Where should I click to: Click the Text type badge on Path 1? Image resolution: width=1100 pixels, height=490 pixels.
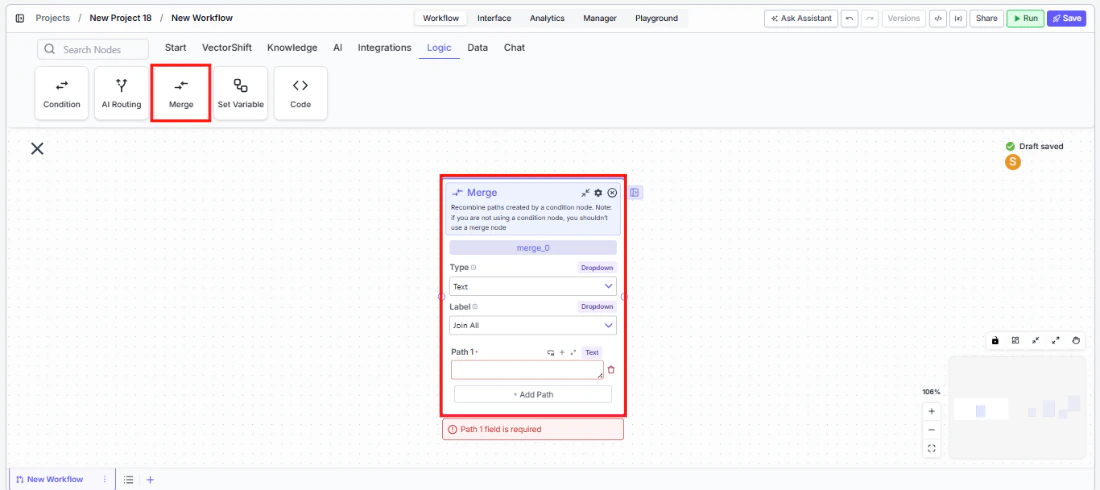click(x=592, y=352)
